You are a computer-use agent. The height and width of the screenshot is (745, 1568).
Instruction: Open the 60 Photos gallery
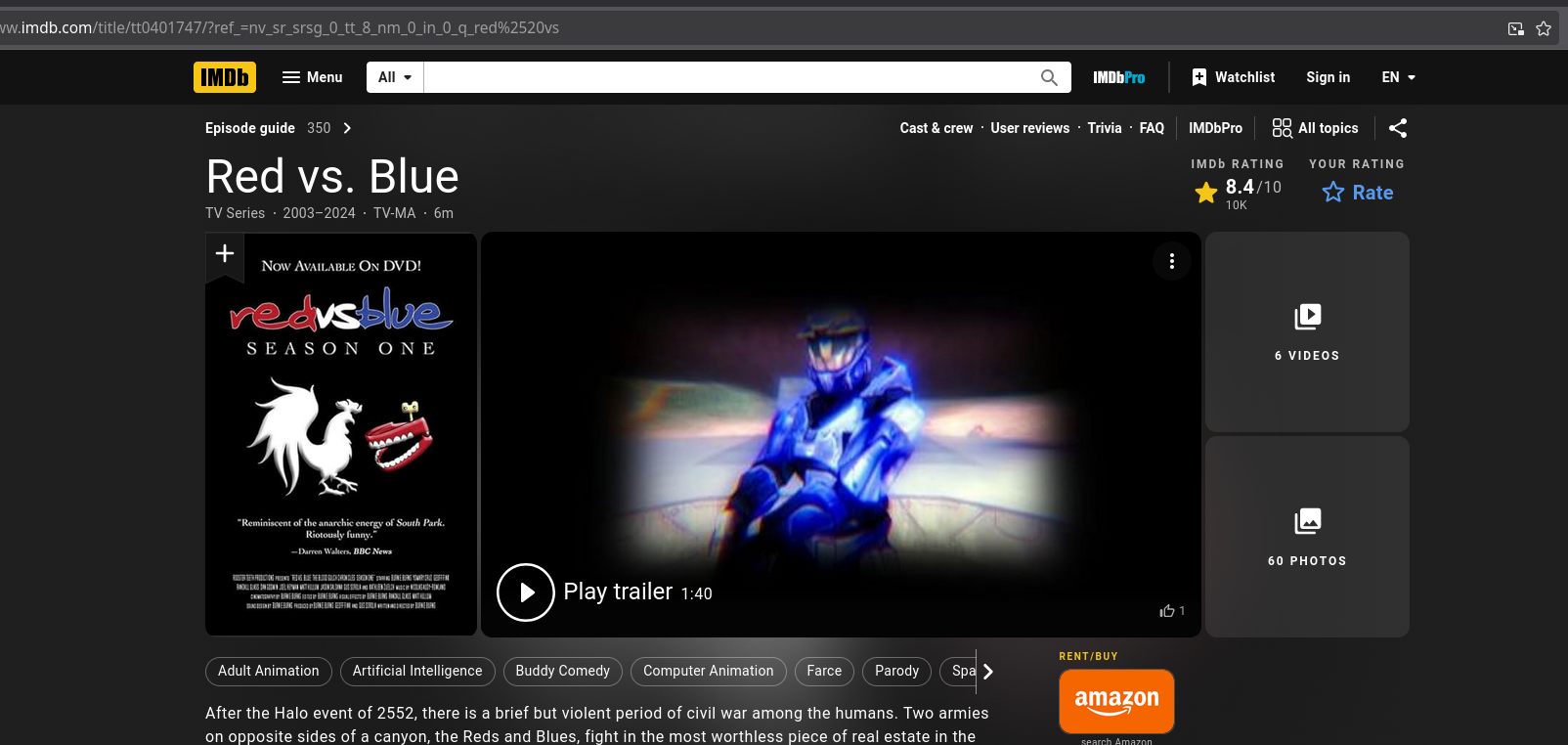point(1307,537)
